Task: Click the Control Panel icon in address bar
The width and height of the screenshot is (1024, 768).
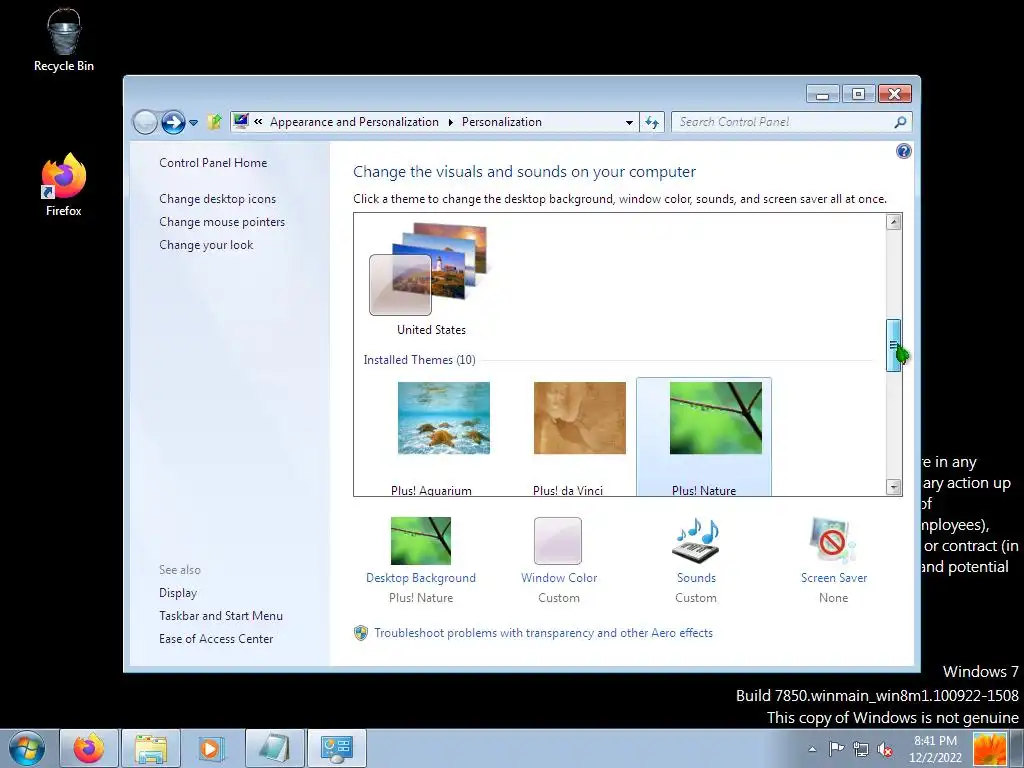Action: pos(241,121)
